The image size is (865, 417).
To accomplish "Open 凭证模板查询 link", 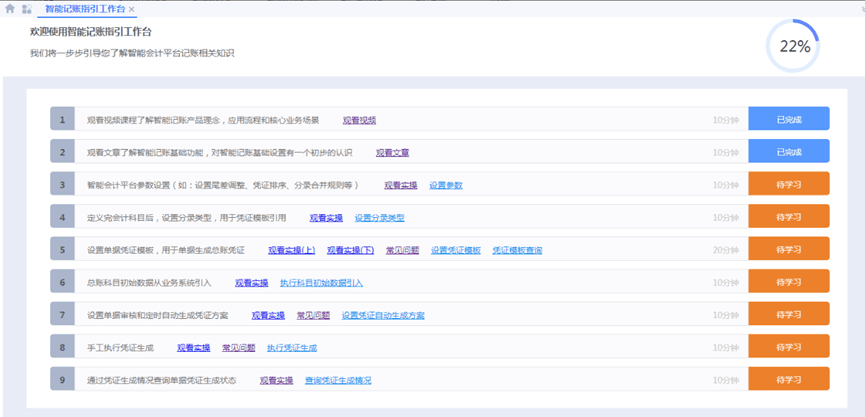I will click(x=517, y=250).
